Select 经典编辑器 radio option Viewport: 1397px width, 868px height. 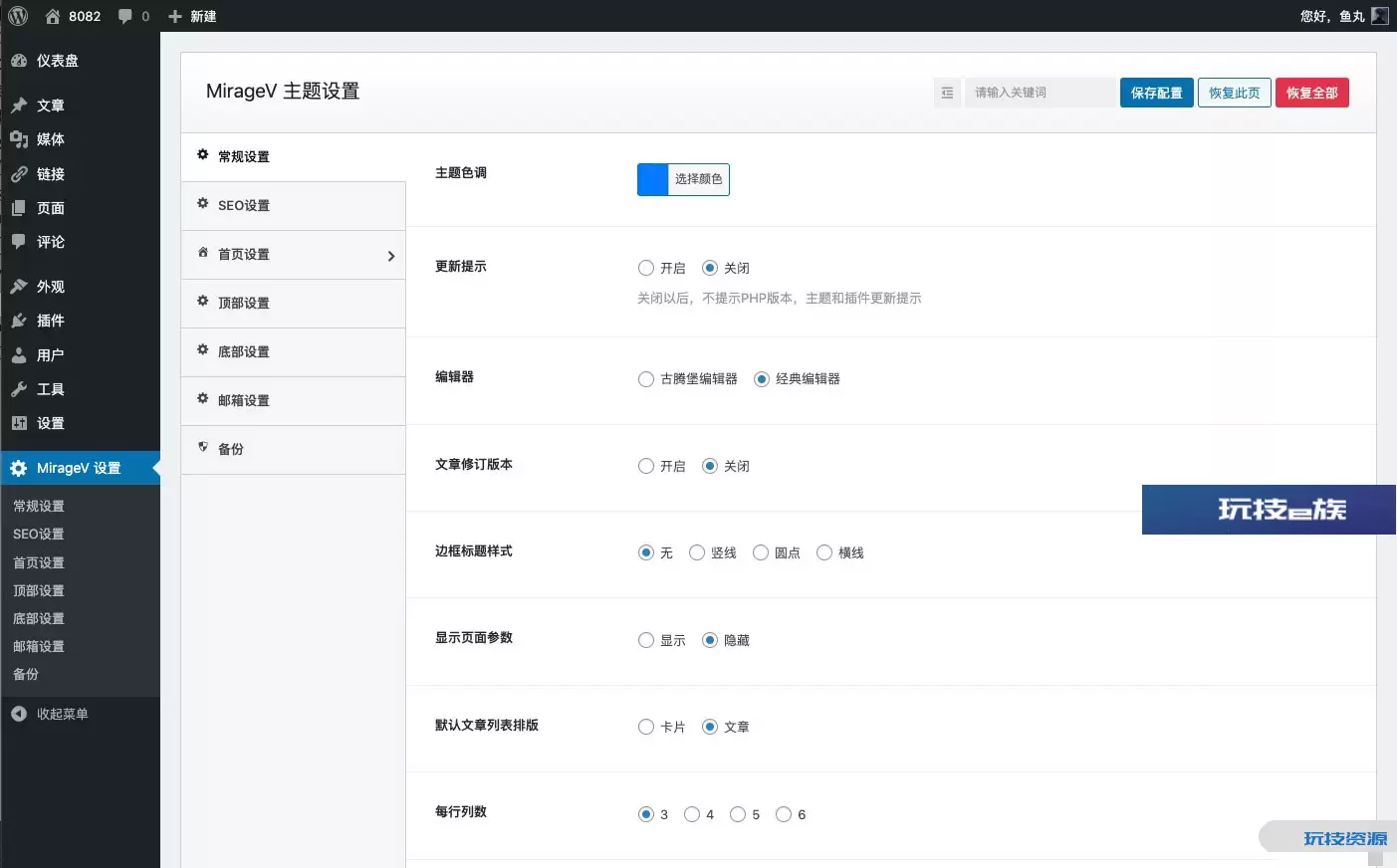pos(762,379)
